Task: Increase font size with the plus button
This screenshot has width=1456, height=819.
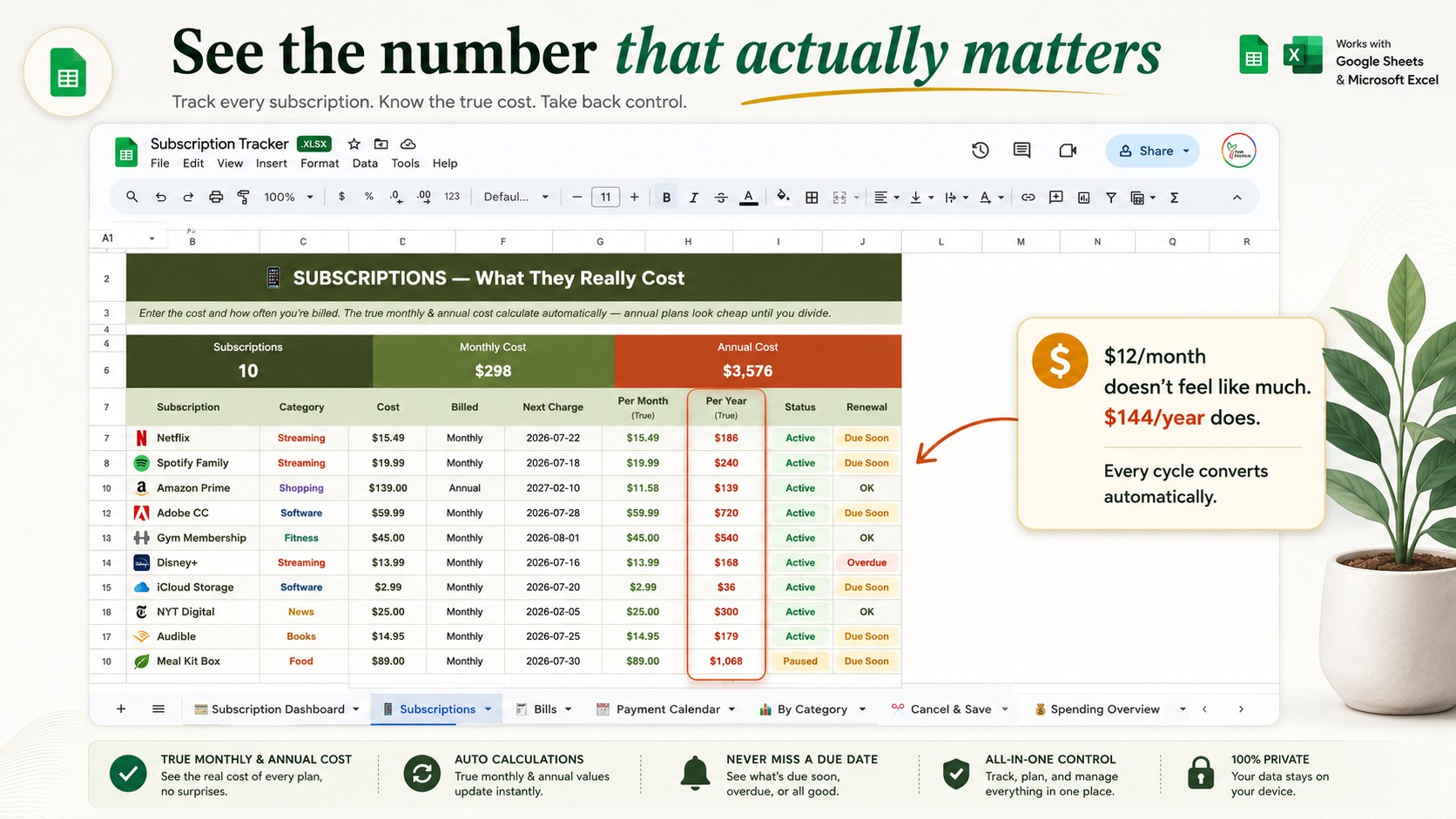Action: click(635, 198)
